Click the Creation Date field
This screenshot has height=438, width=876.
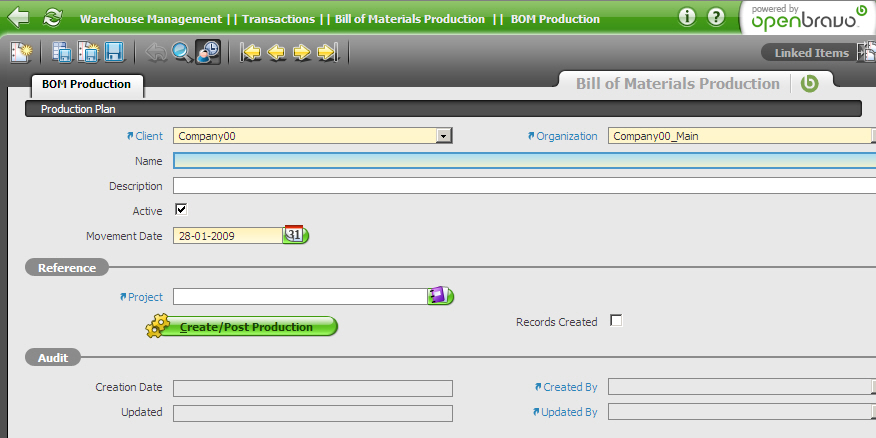coord(313,388)
